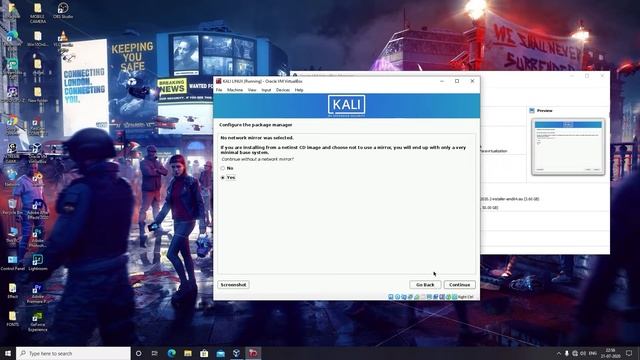Open Recycle Bin on desktop
Viewport: 640px width, 360px height.
coord(12,207)
